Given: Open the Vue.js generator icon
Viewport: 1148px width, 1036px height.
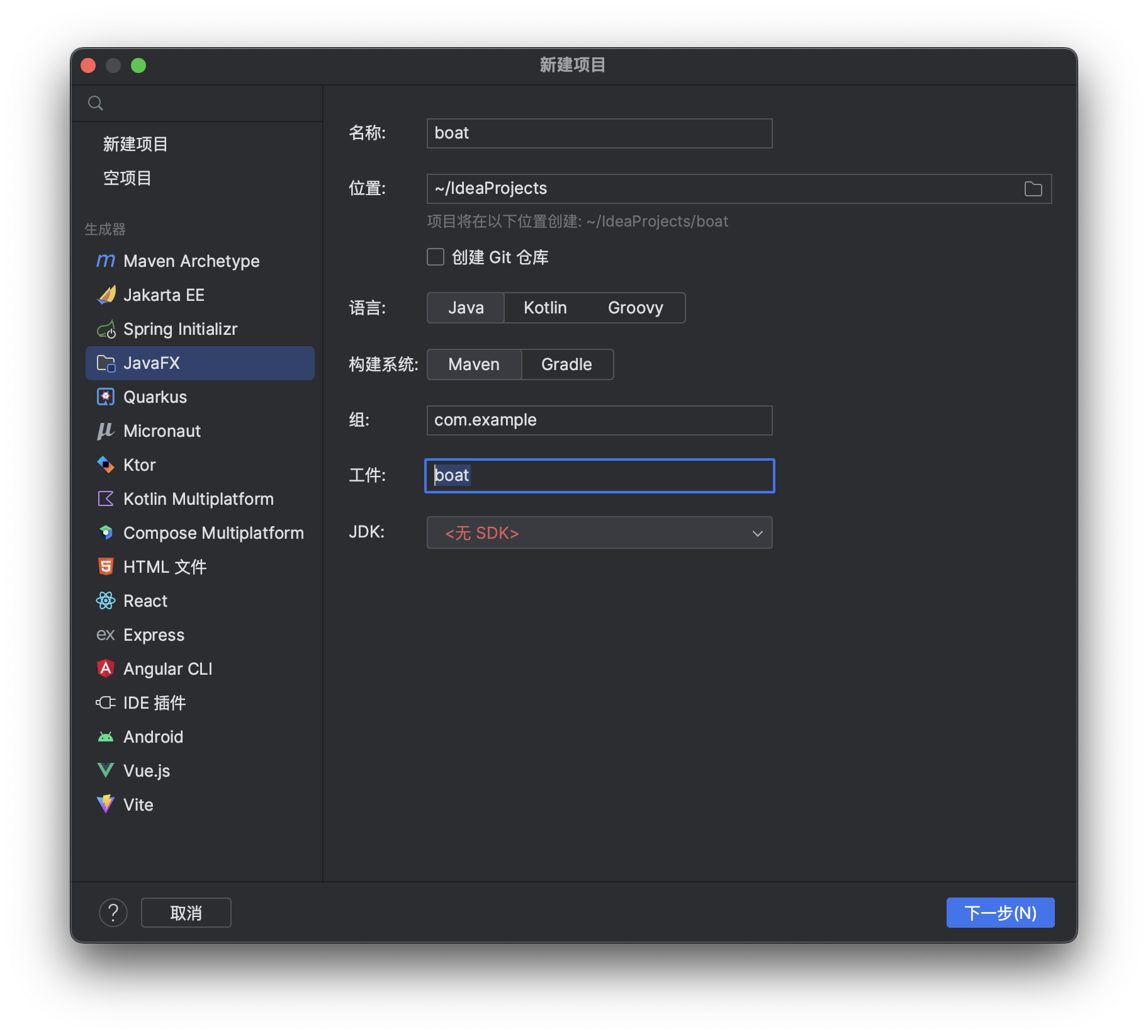Looking at the screenshot, I should 105,770.
